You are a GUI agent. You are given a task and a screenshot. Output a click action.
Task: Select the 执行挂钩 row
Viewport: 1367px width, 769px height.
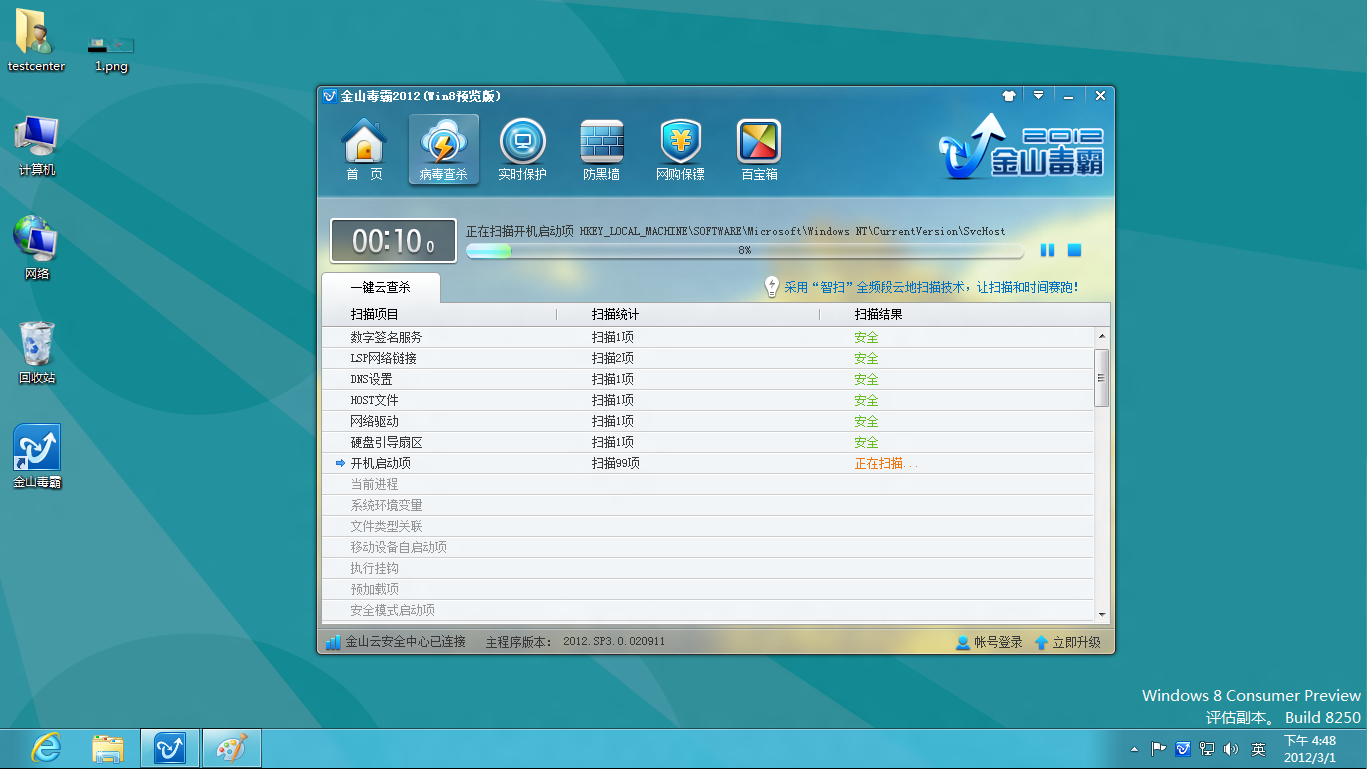[x=707, y=568]
